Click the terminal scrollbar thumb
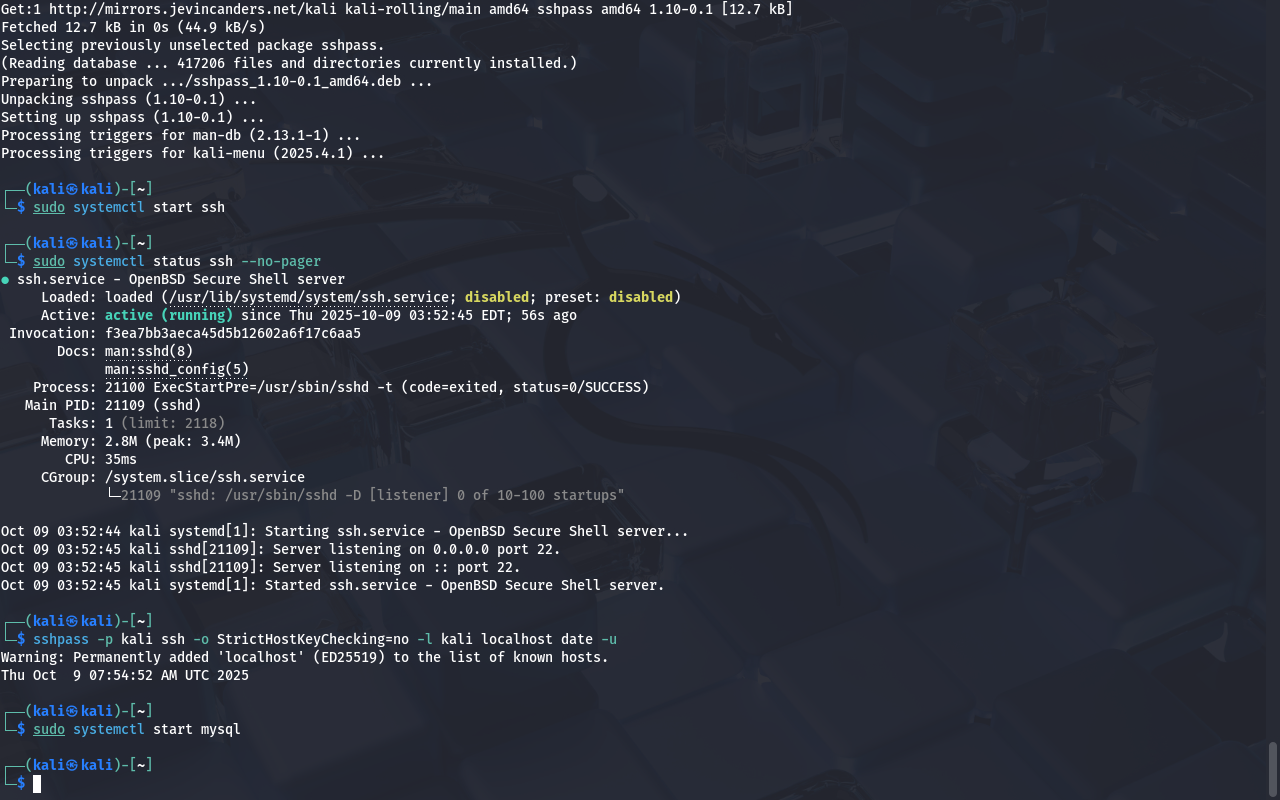The width and height of the screenshot is (1280, 800). tap(1273, 767)
